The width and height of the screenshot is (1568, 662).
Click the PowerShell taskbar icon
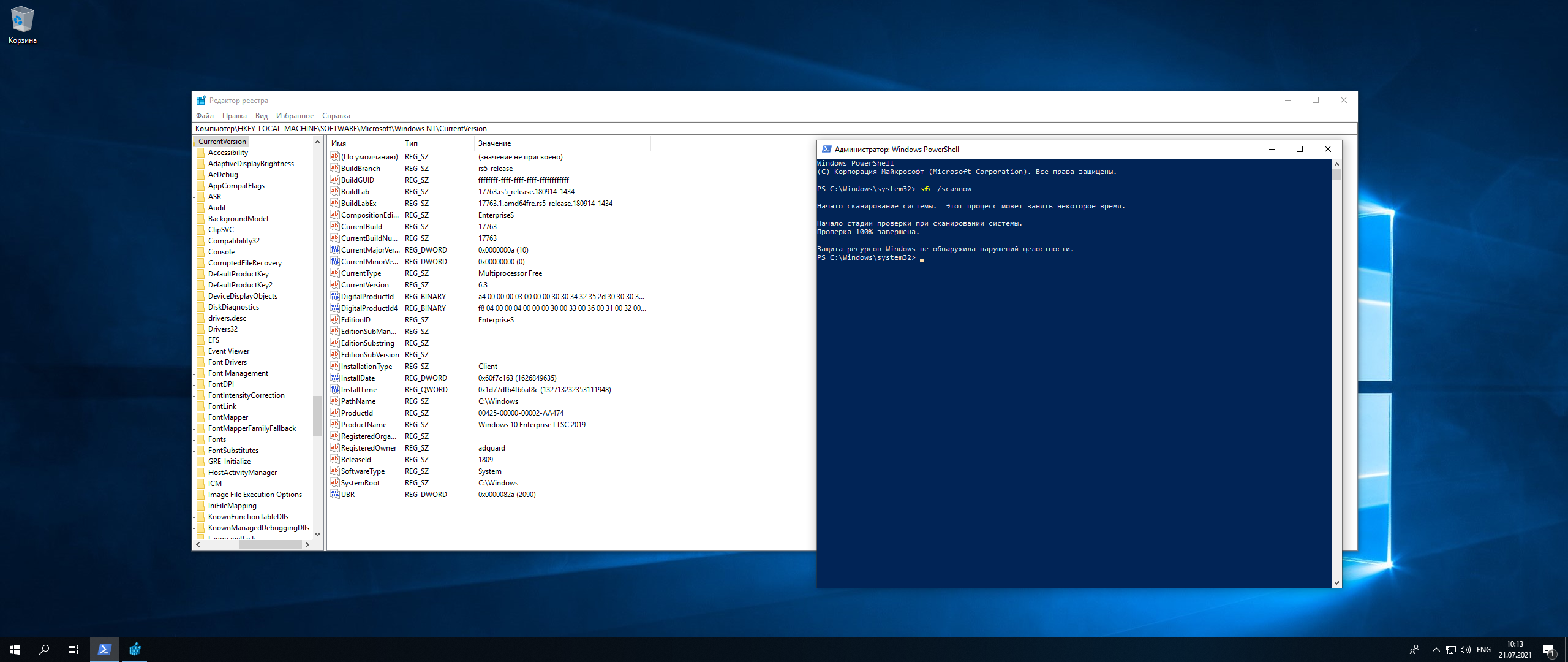(104, 650)
